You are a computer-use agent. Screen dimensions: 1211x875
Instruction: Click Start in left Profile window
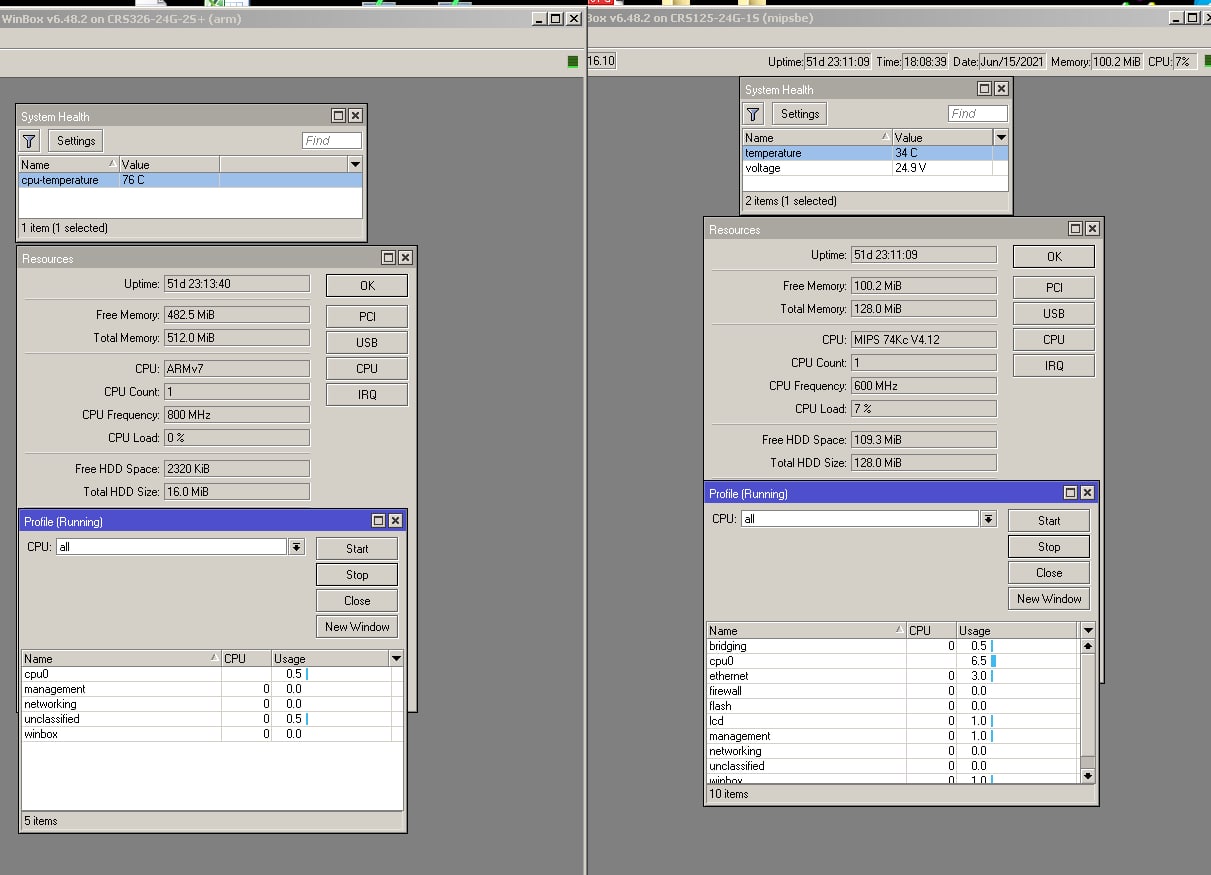pos(357,549)
